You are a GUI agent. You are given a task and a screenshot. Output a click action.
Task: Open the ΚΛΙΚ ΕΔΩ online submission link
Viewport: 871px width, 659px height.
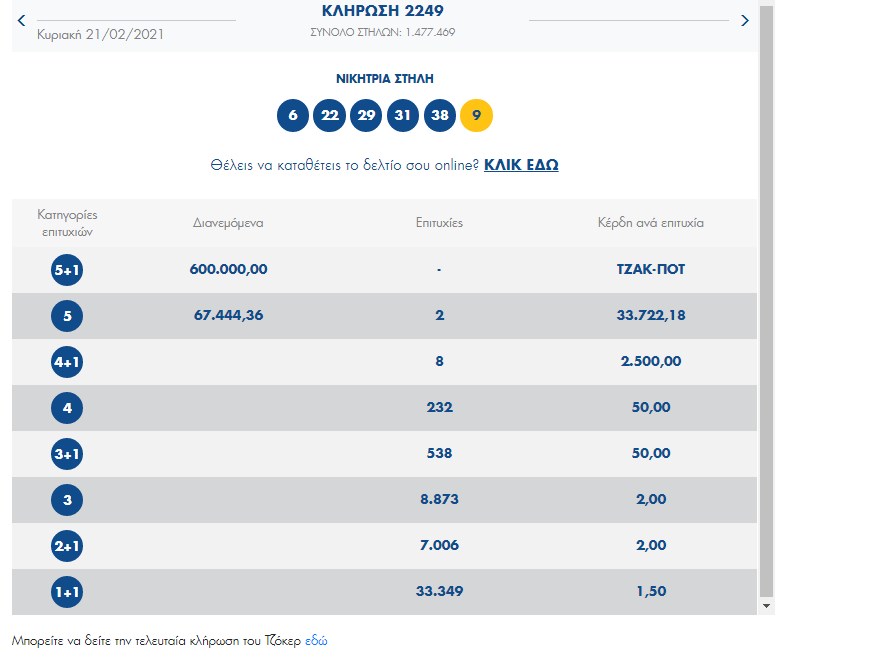(x=521, y=165)
